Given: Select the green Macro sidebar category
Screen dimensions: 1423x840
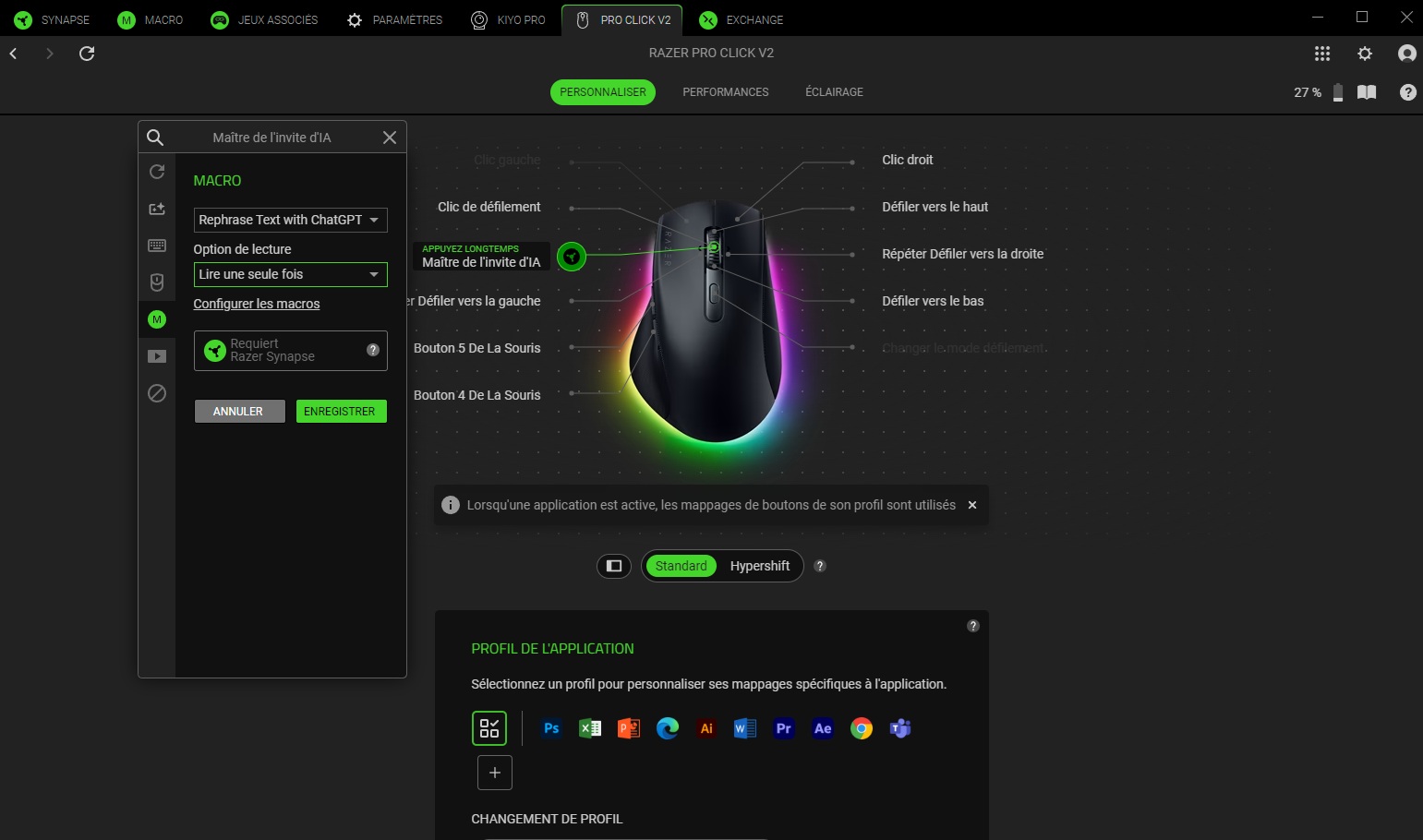Looking at the screenshot, I should 157,319.
